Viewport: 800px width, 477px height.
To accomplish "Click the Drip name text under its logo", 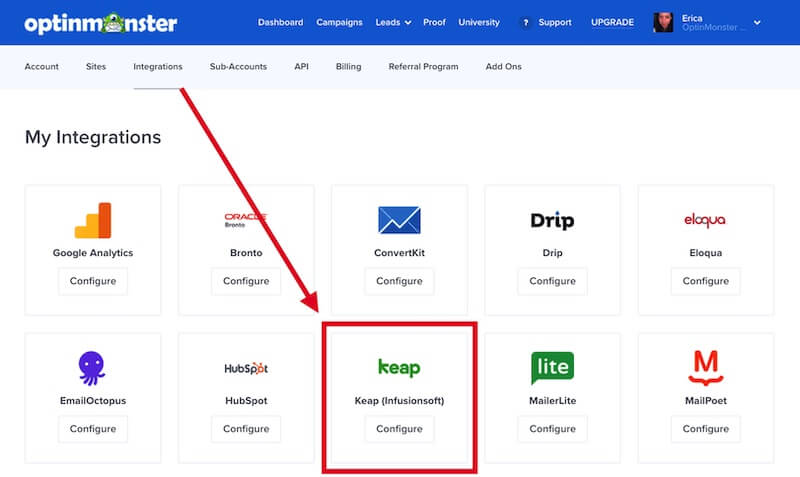I will (553, 253).
